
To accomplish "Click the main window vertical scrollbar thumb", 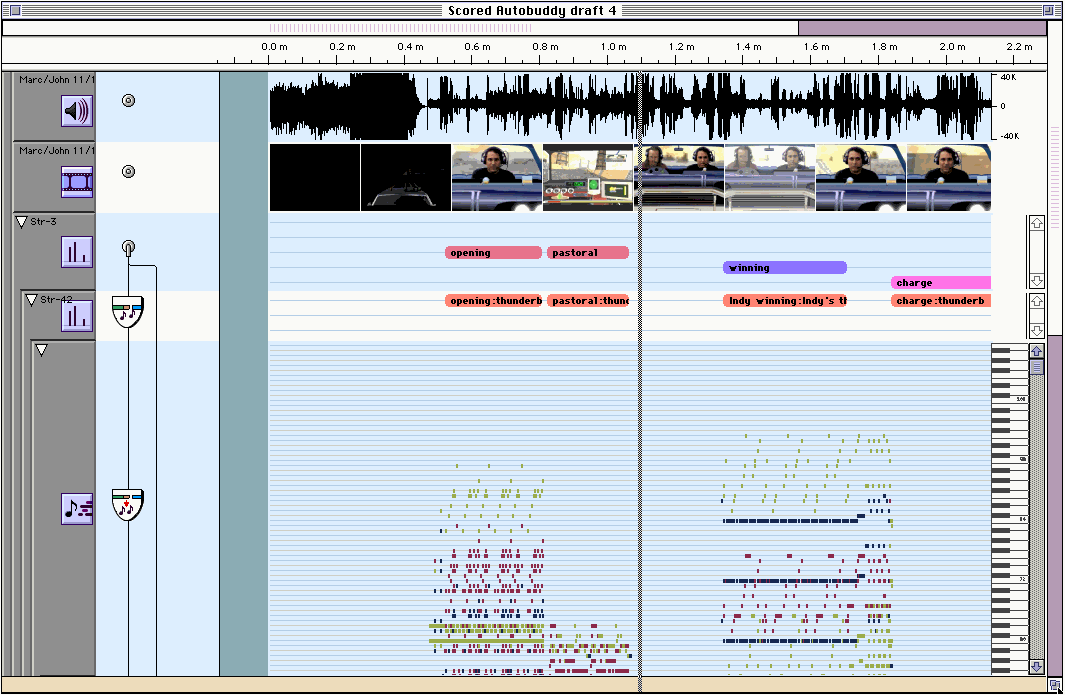I will click(x=1054, y=505).
